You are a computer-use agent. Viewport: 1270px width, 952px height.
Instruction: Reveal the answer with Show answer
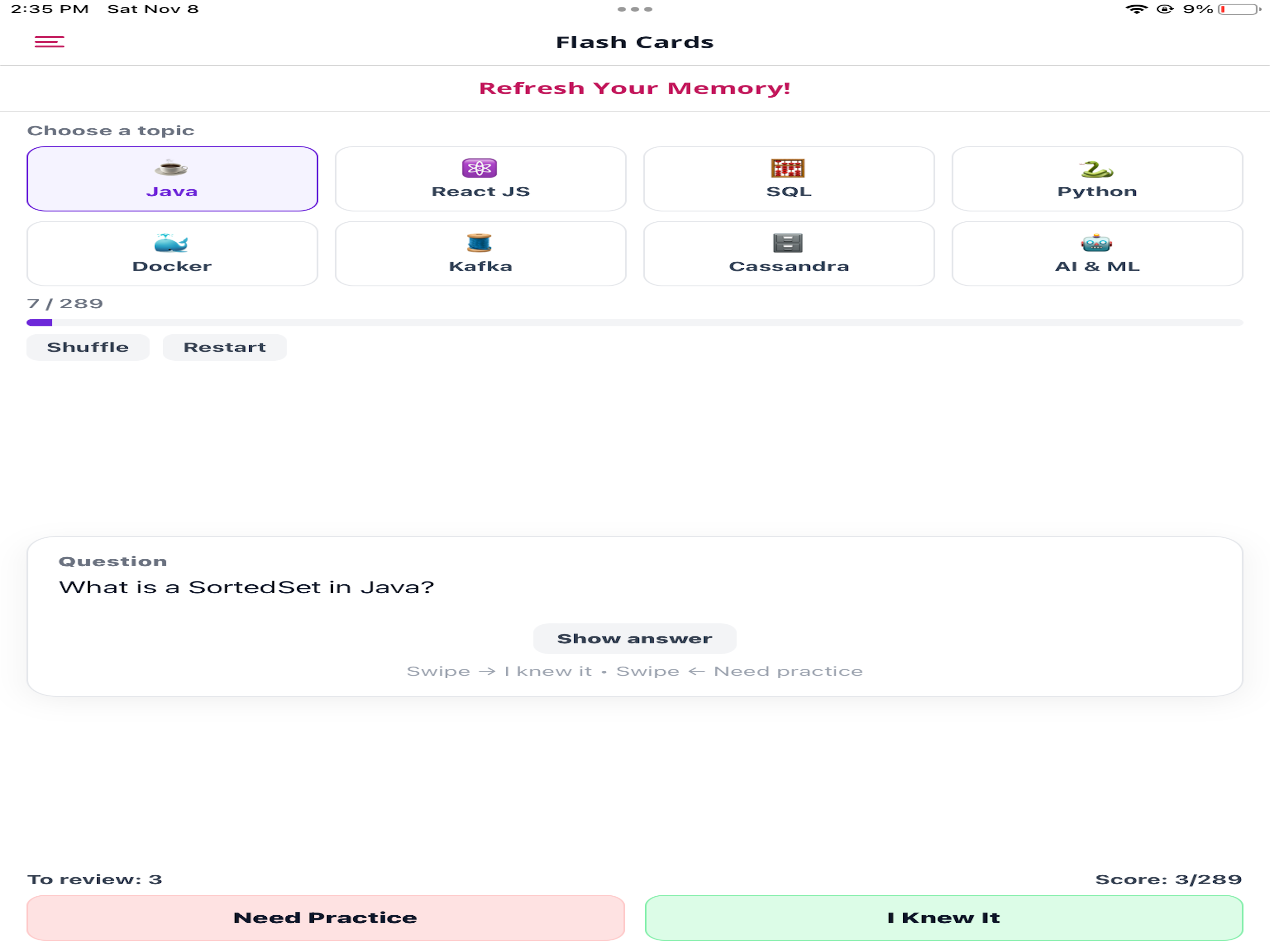tap(635, 639)
